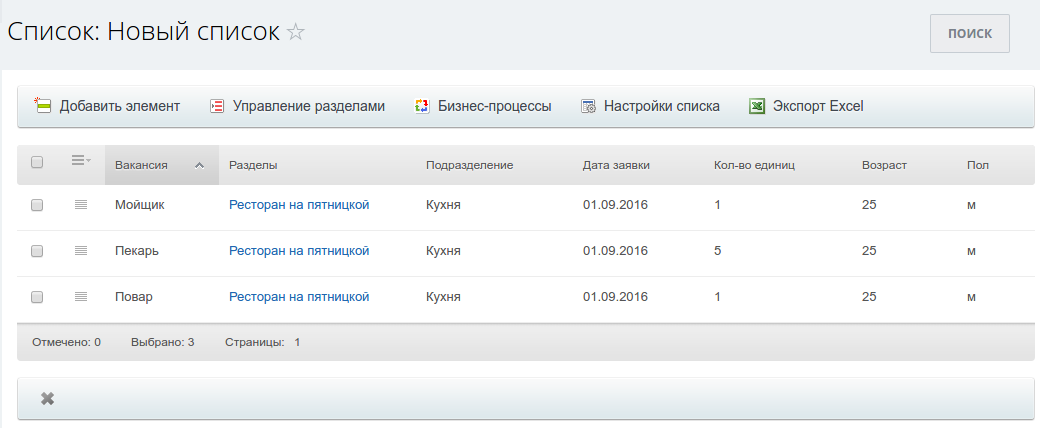1040x428 pixels.
Task: Sort by the Кол-во единиц column header
Action: click(x=754, y=165)
